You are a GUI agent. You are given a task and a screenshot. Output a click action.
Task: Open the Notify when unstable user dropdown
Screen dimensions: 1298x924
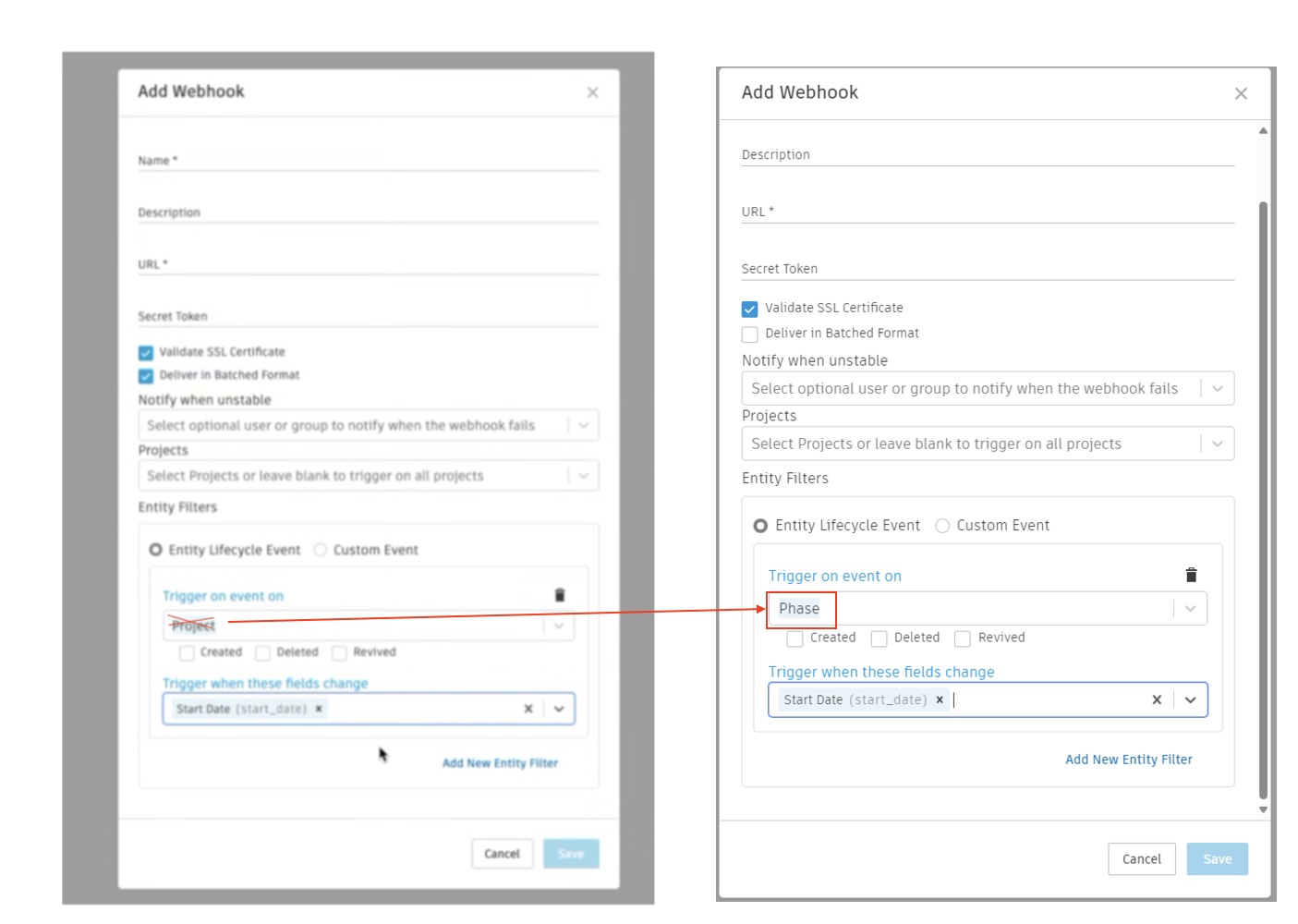pyautogui.click(x=1218, y=388)
